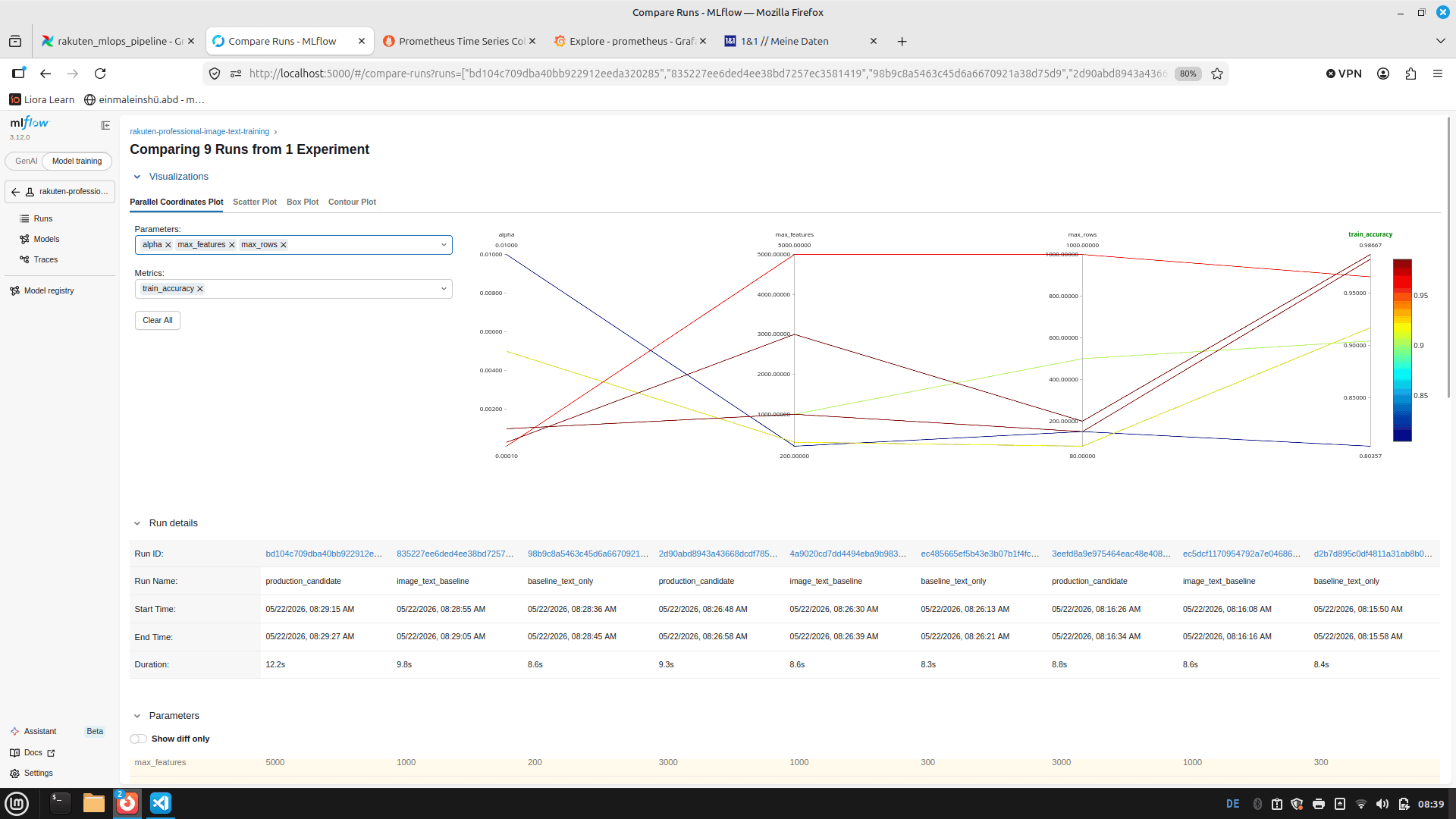The width and height of the screenshot is (1456, 819).
Task: Open file manager from the taskbar
Action: coord(93,803)
